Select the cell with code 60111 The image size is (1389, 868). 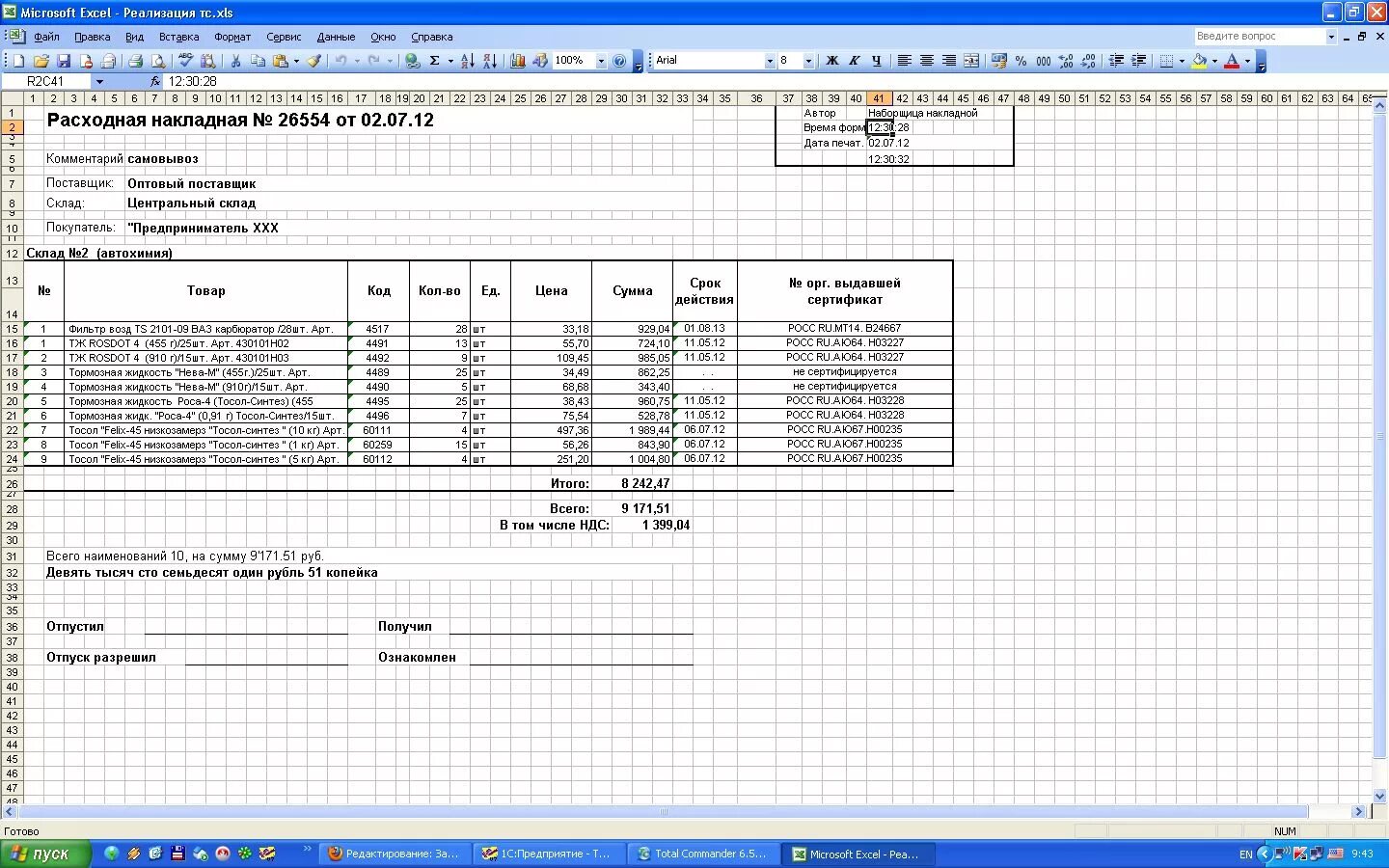point(378,430)
